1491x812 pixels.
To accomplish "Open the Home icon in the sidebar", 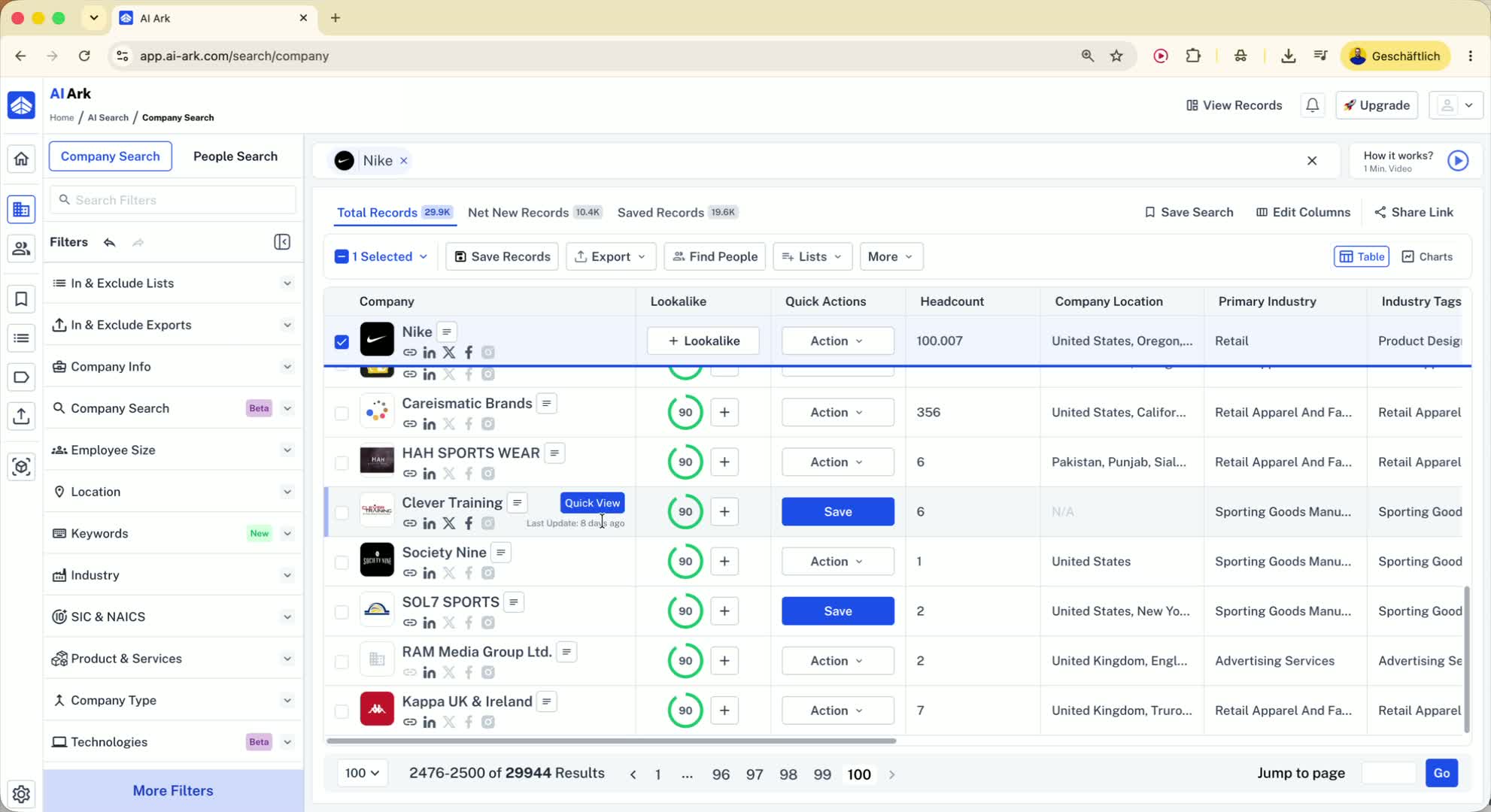I will point(21,159).
